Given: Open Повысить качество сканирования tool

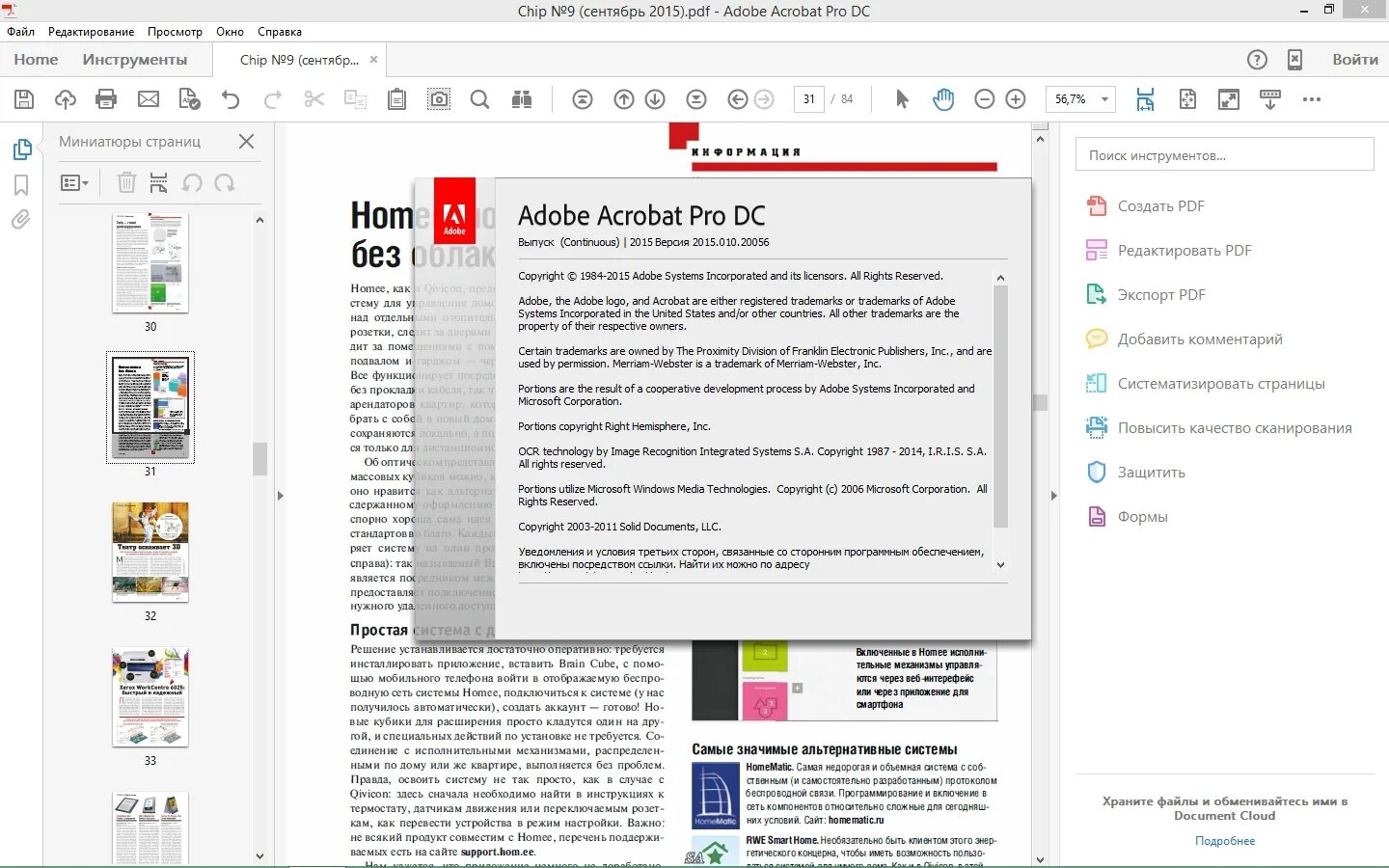Looking at the screenshot, I should pos(1219,428).
